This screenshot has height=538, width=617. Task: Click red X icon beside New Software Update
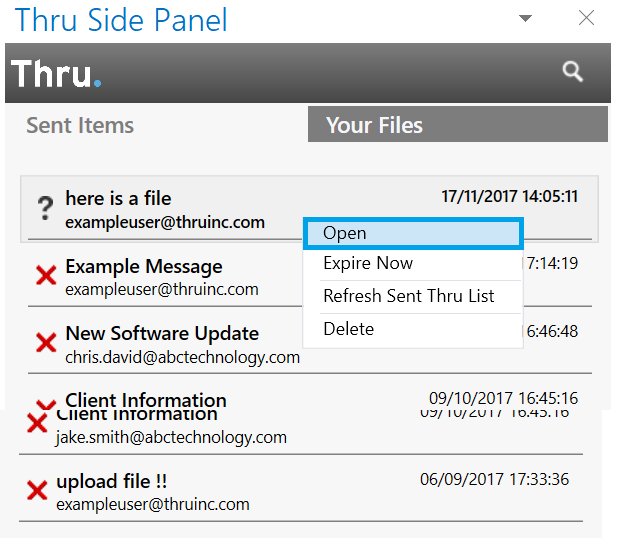point(46,343)
